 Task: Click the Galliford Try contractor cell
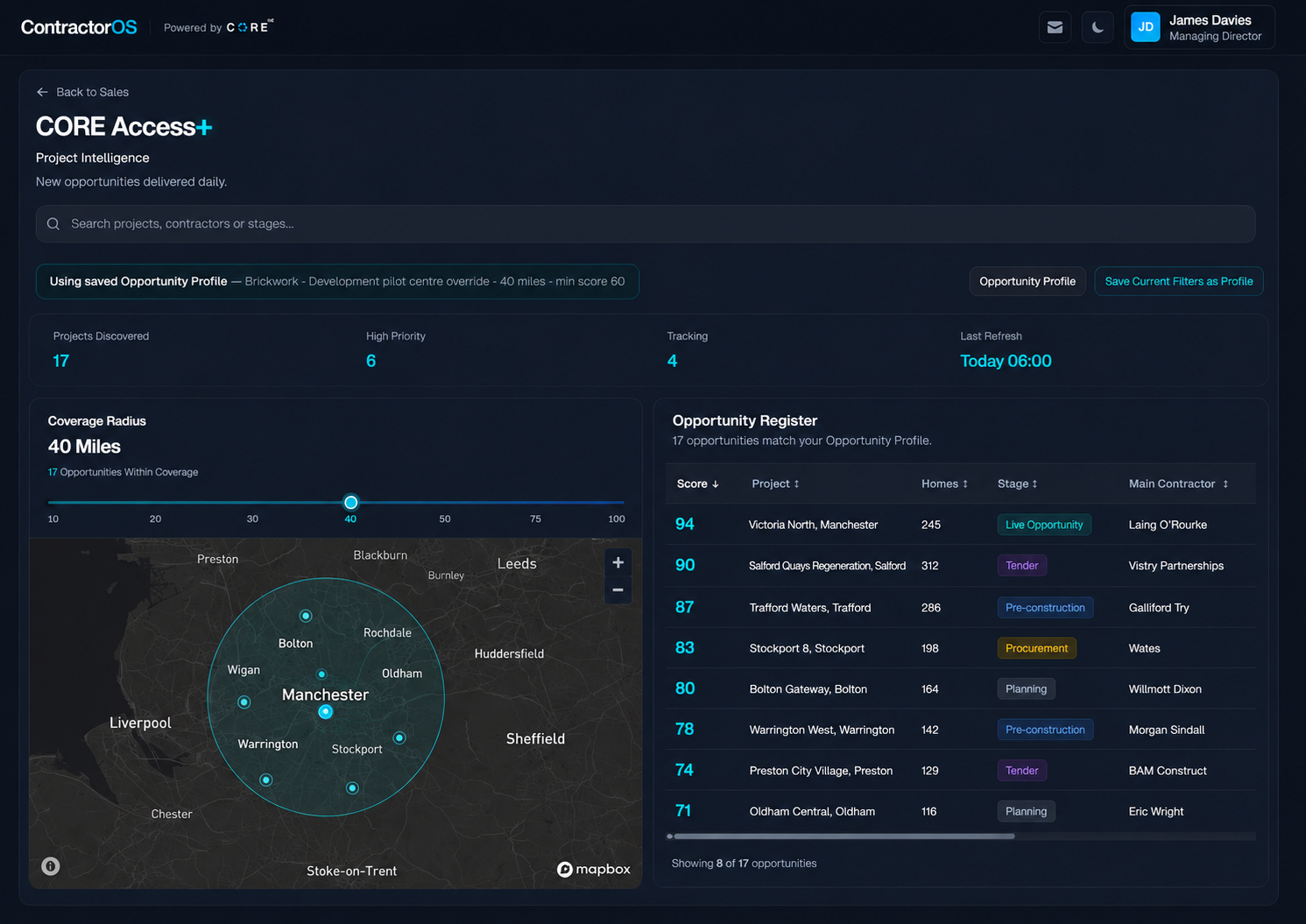tap(1159, 608)
